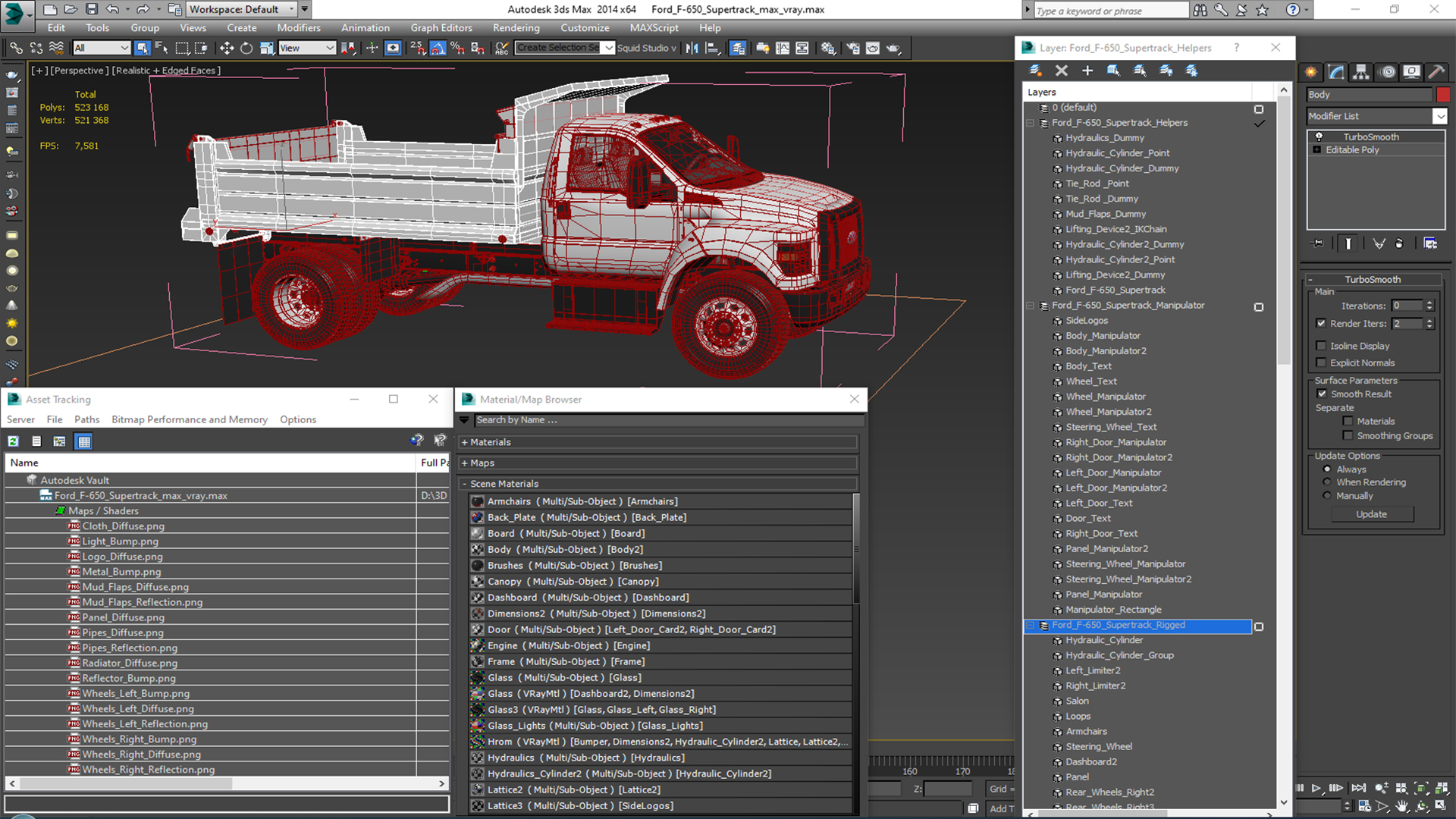Open the Motion command panel tab
1456x819 pixels.
pos(1387,72)
